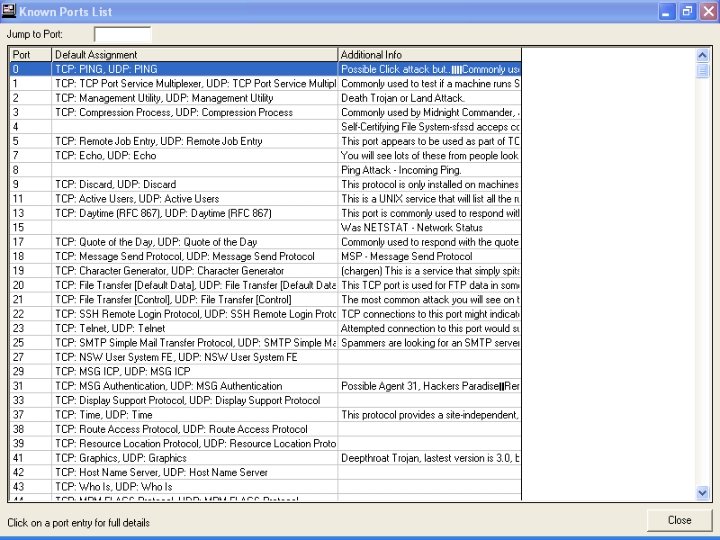Select port 39 Resource Location Protocol row

265,443
